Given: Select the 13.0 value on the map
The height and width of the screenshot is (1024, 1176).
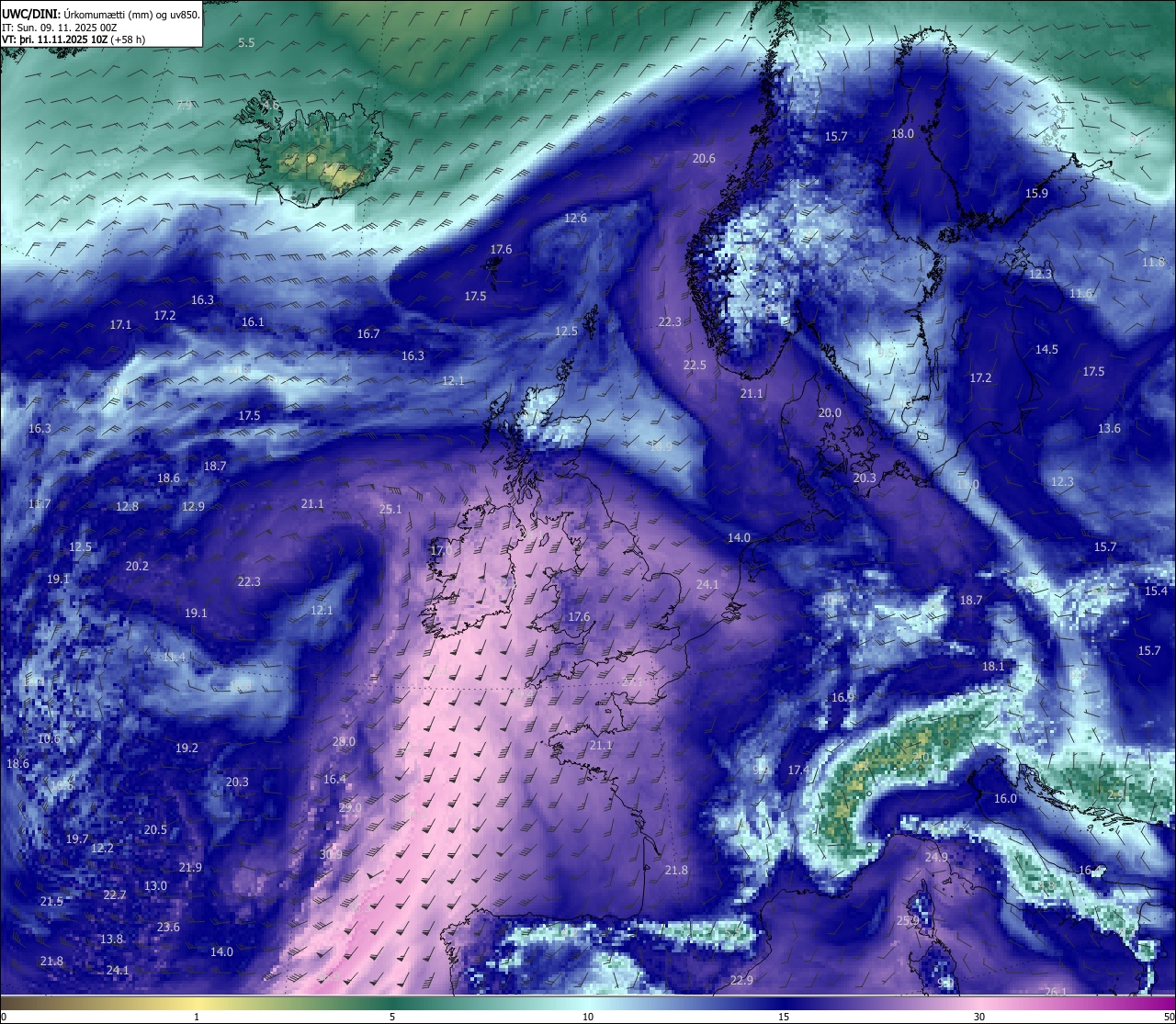Looking at the screenshot, I should tap(155, 886).
